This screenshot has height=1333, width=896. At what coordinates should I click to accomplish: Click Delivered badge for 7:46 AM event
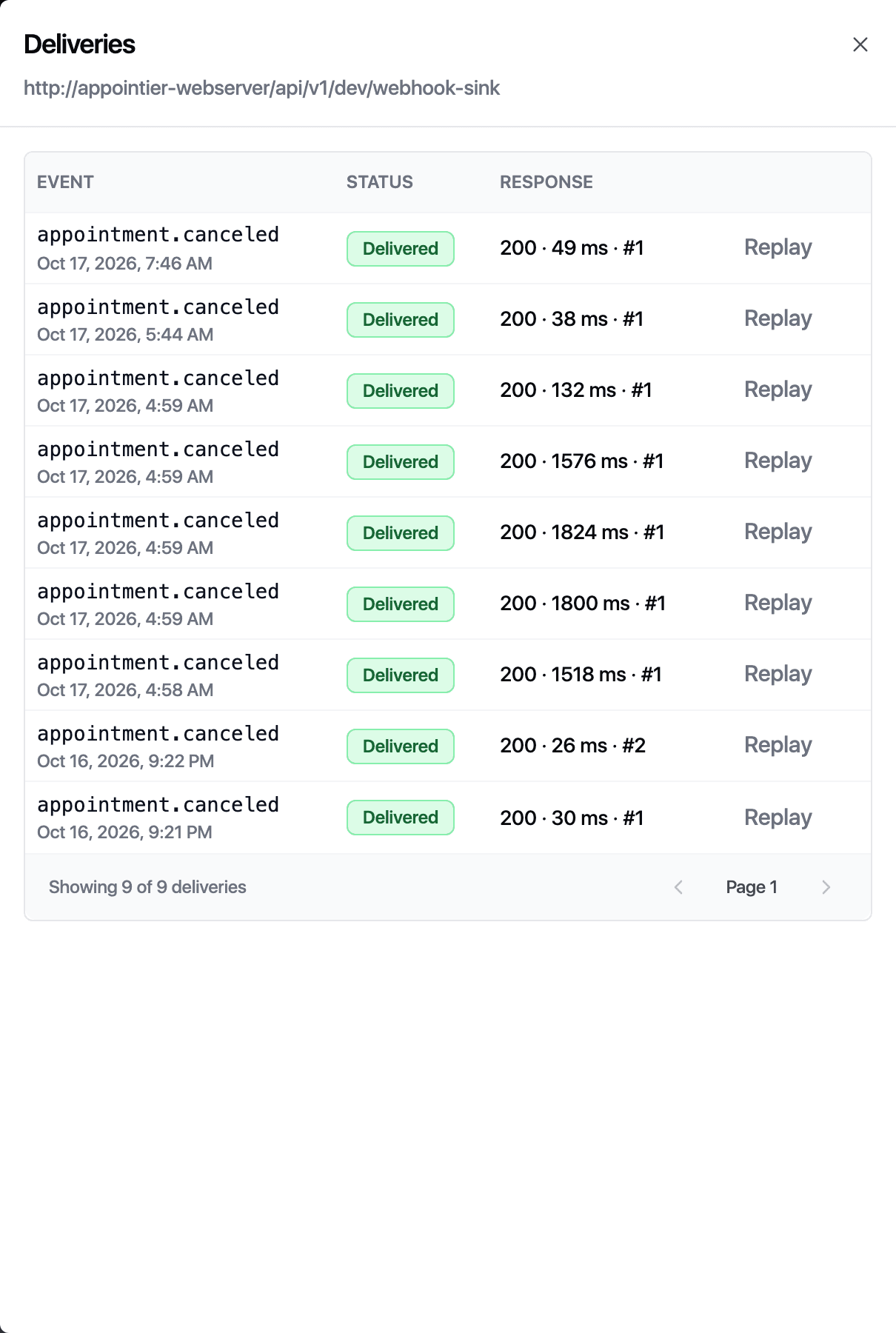click(x=401, y=249)
